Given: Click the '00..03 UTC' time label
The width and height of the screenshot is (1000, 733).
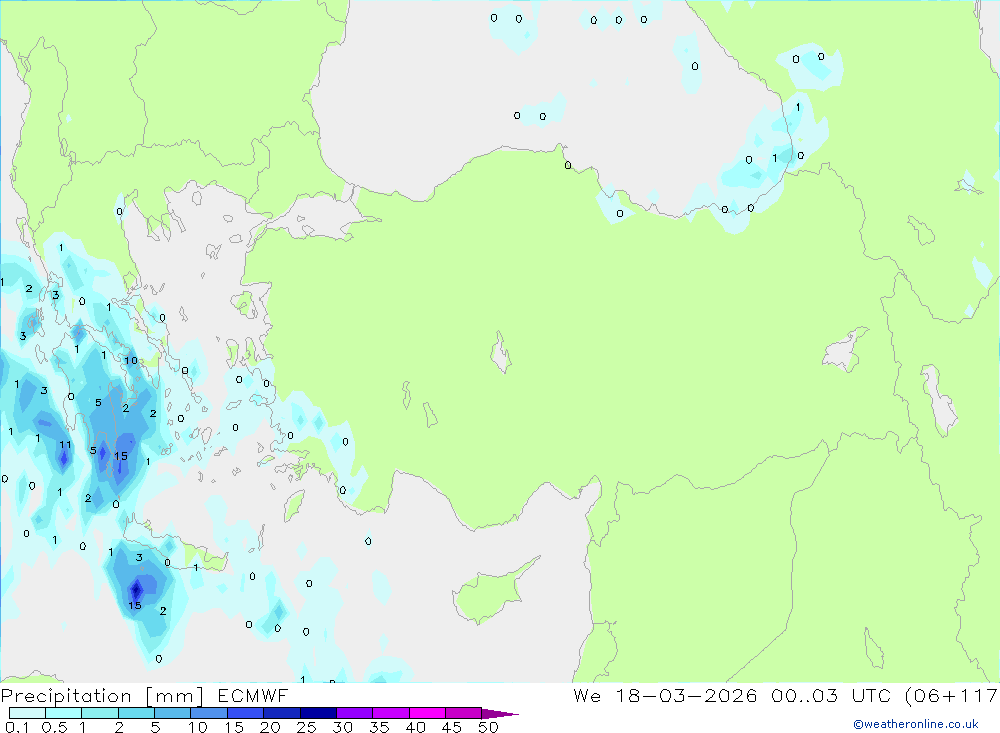Looking at the screenshot, I should 830,695.
